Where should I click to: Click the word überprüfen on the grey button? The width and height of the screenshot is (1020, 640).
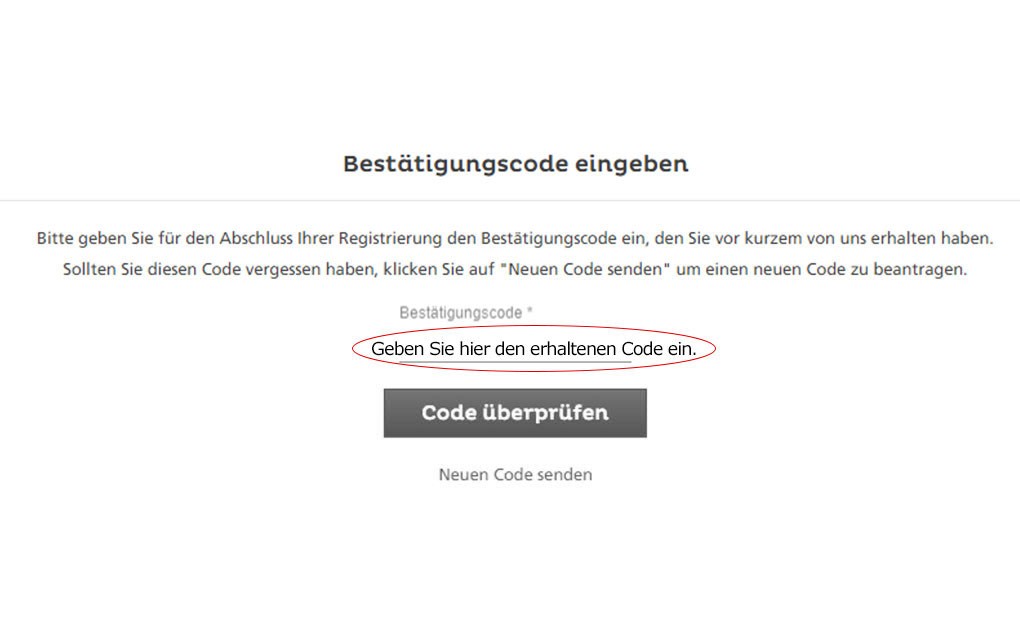point(545,413)
